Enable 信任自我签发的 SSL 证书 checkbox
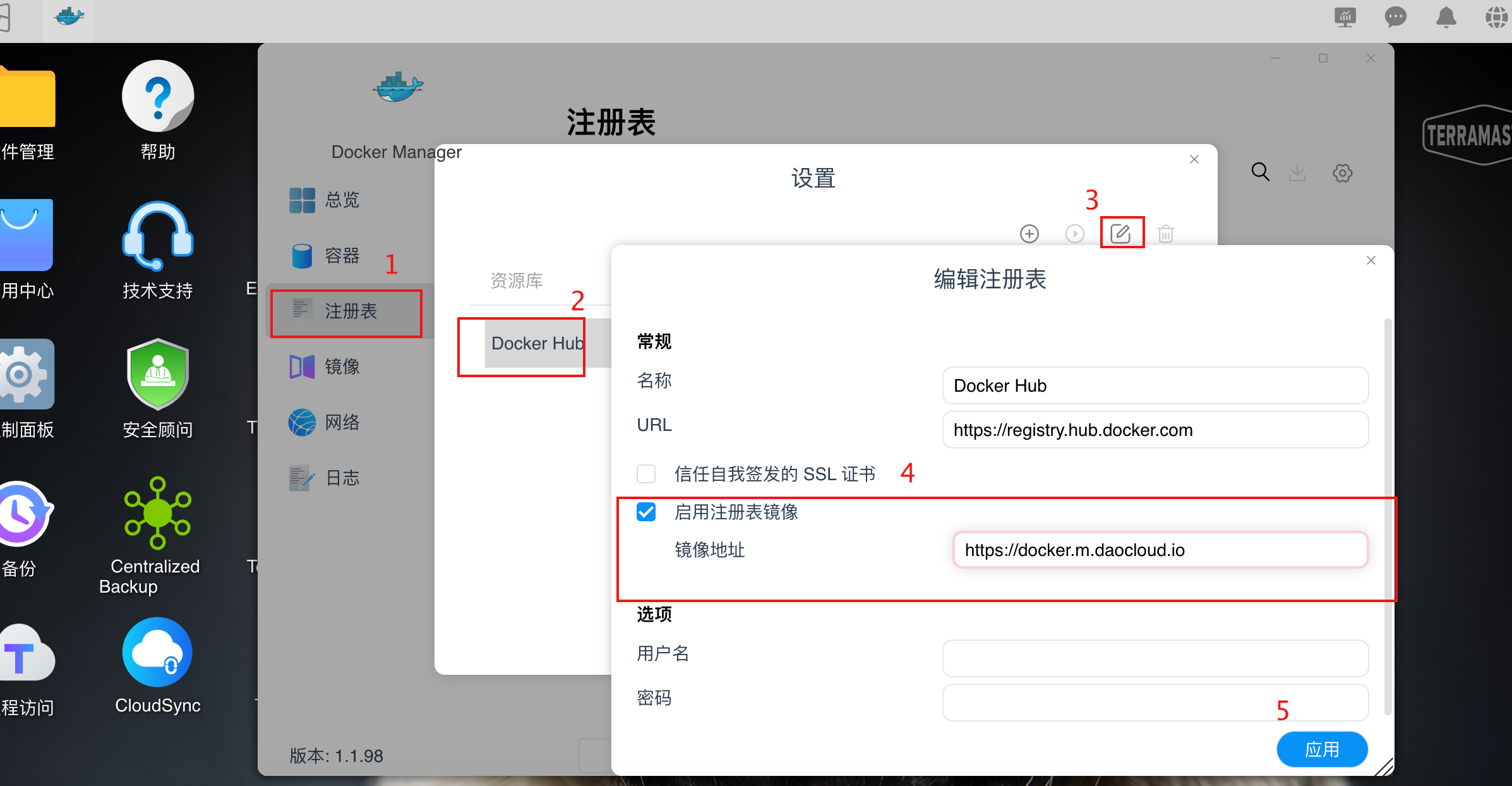Viewport: 1512px width, 786px height. (646, 473)
